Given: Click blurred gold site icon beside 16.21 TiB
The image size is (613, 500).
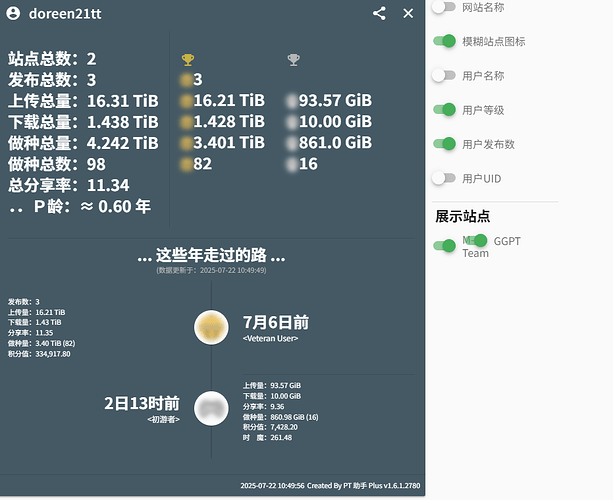Looking at the screenshot, I should tap(186, 101).
